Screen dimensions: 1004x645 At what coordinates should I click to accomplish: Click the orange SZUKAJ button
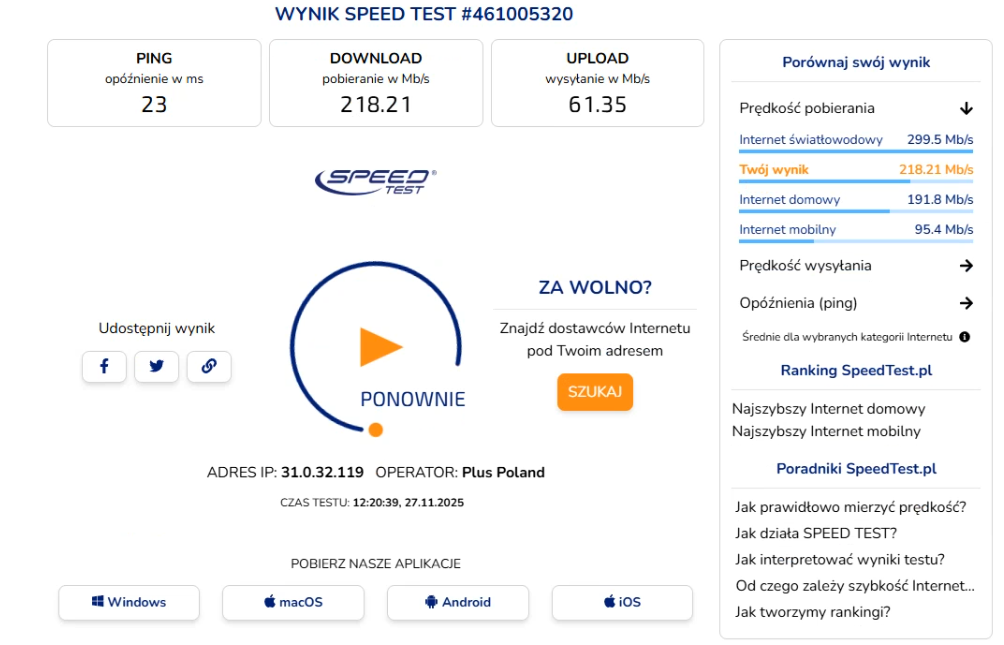[595, 391]
